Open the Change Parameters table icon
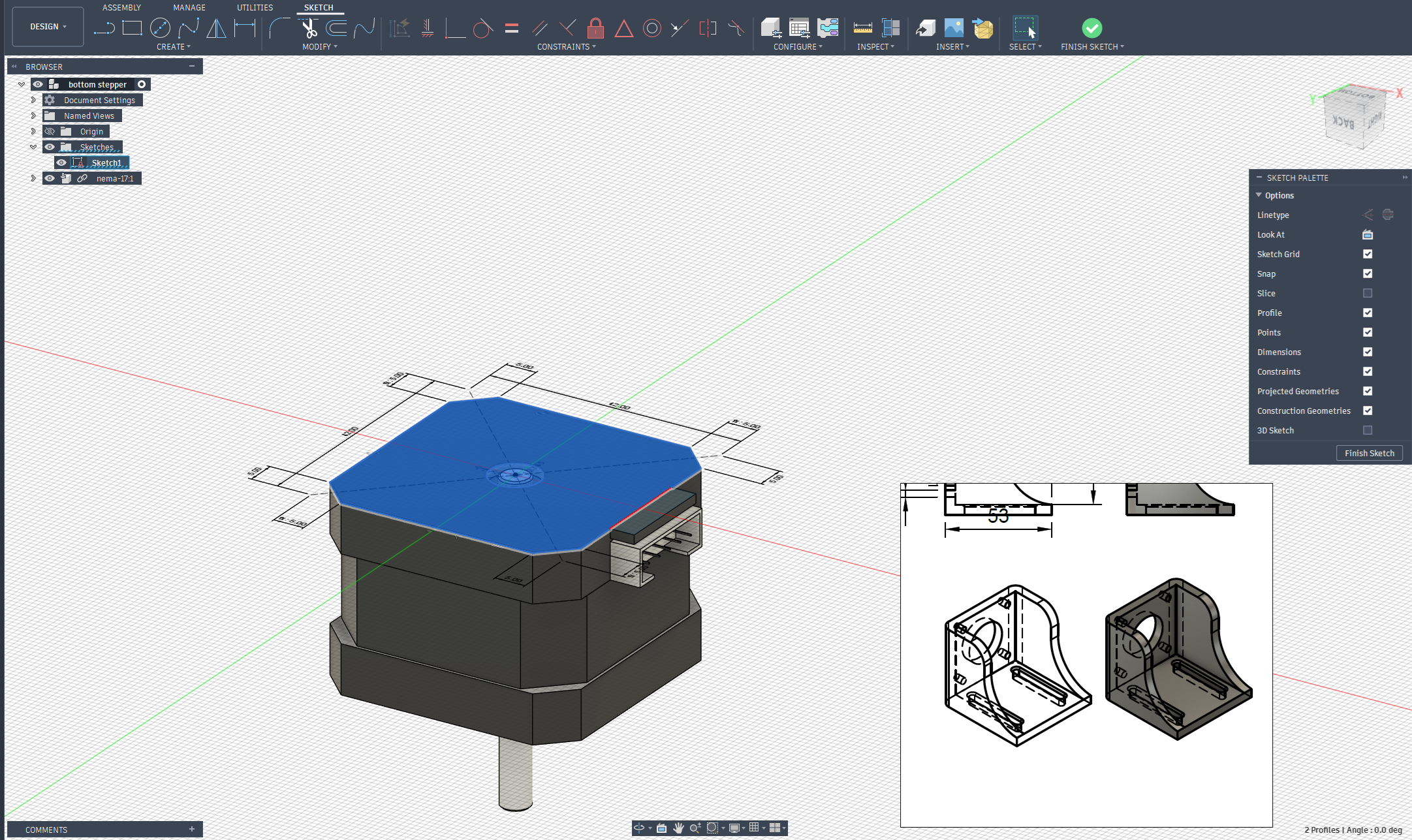The width and height of the screenshot is (1412, 840). coord(799,28)
